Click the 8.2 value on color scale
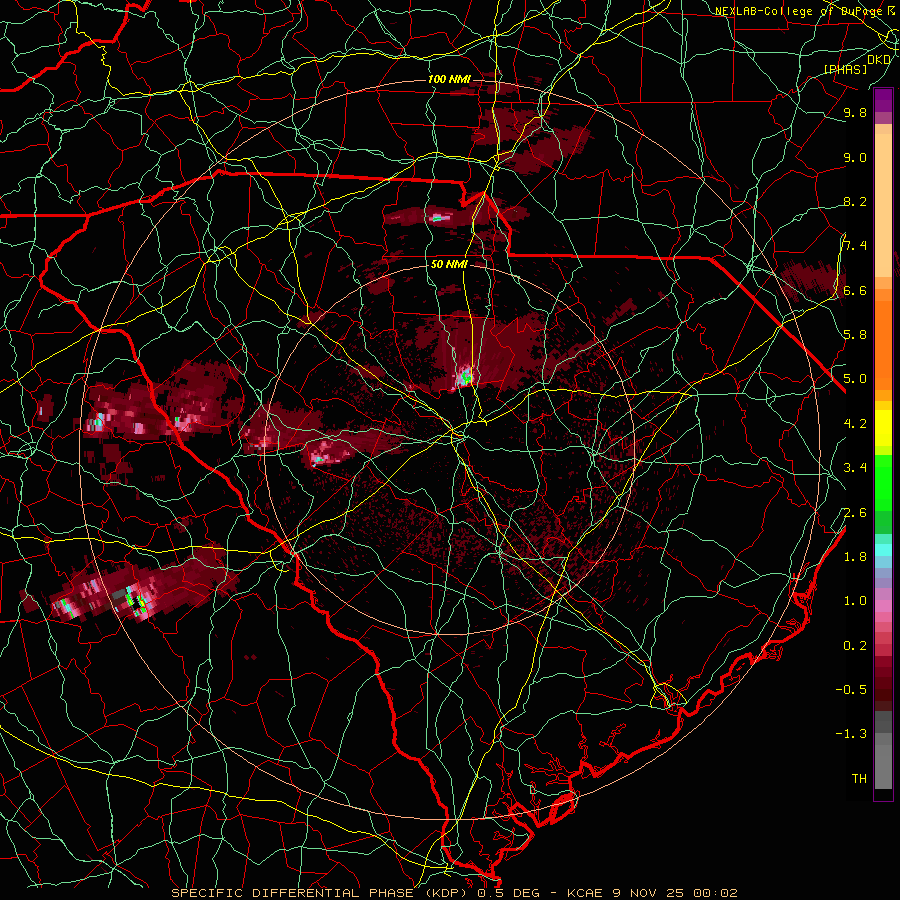900x900 pixels. pyautogui.click(x=855, y=201)
